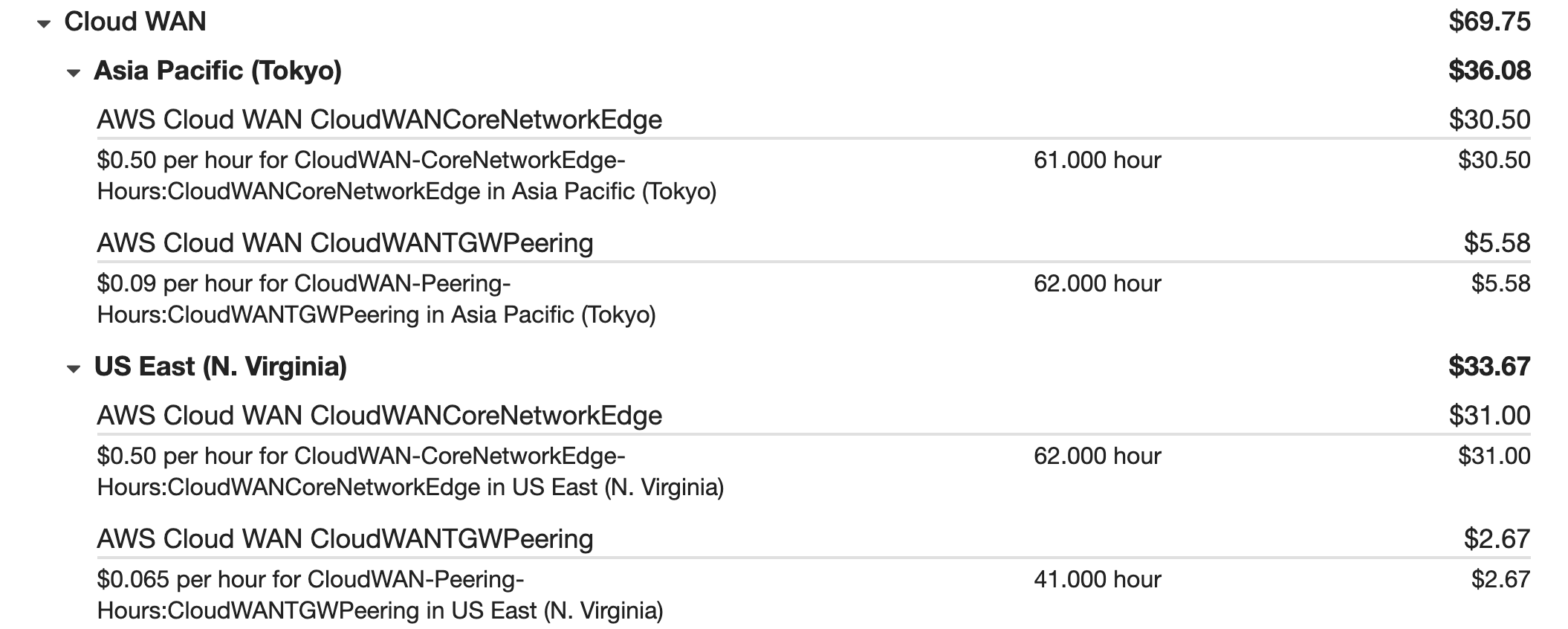Click the 61.000 hour usage value

[1097, 160]
